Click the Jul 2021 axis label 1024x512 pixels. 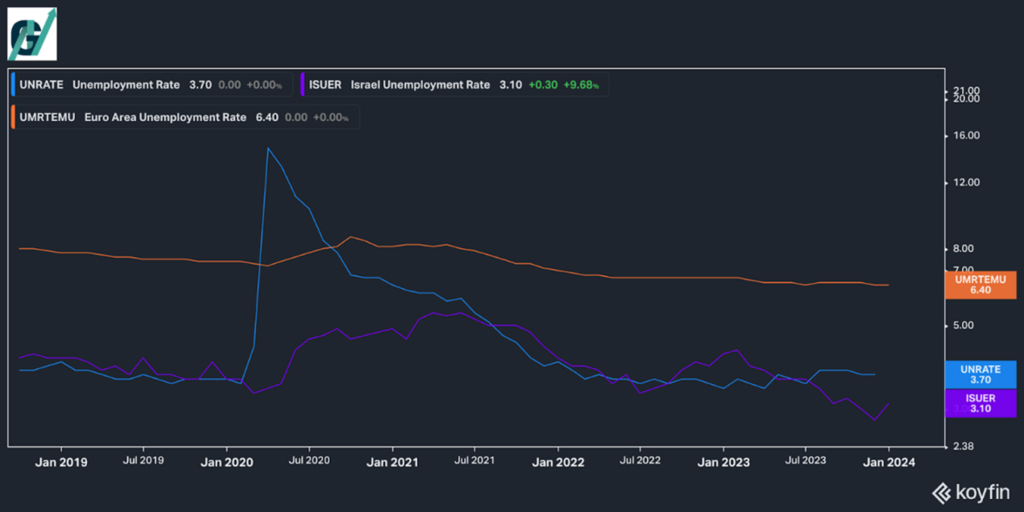pyautogui.click(x=473, y=461)
